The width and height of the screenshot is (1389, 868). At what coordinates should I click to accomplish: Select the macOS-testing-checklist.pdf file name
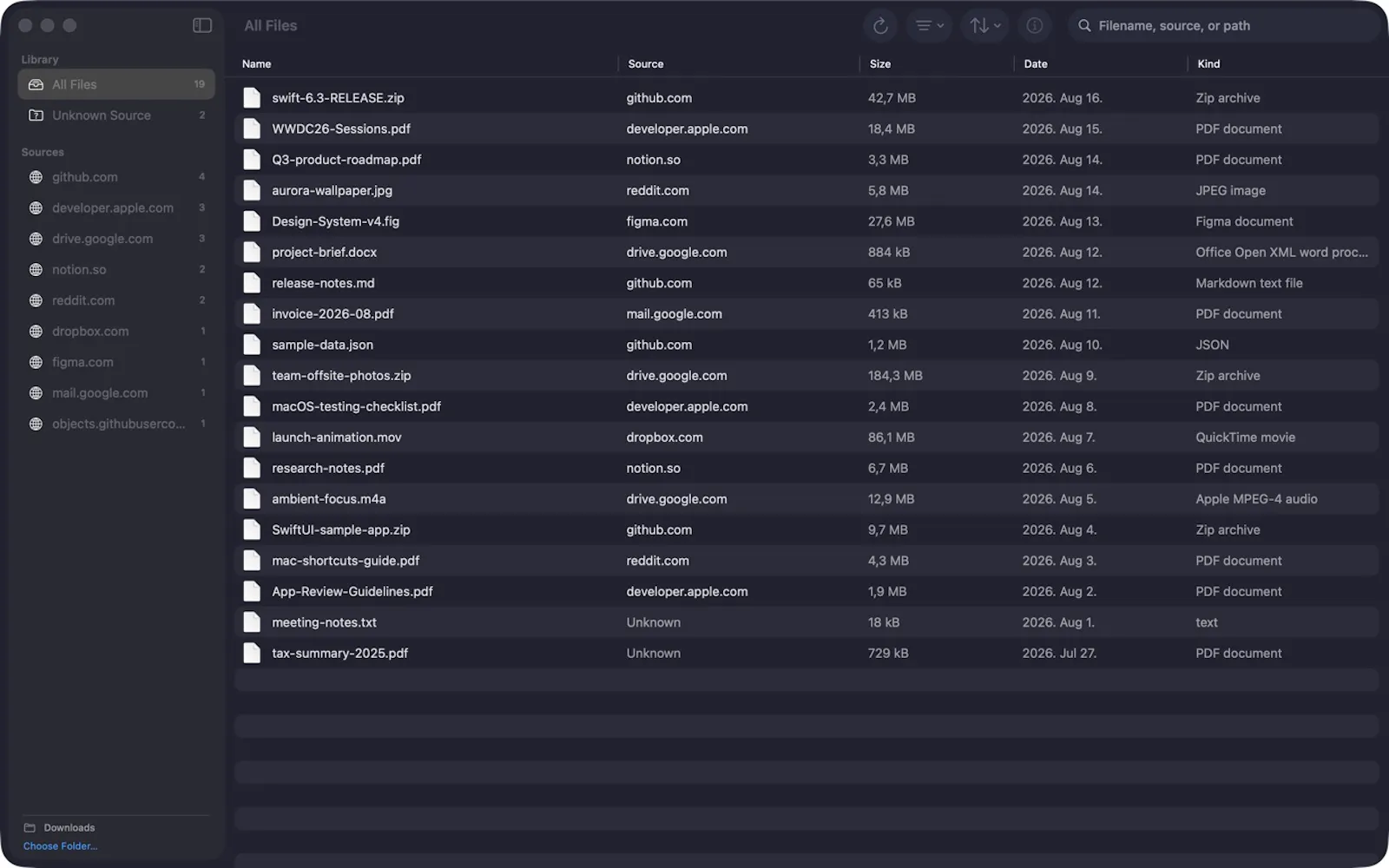(x=356, y=406)
